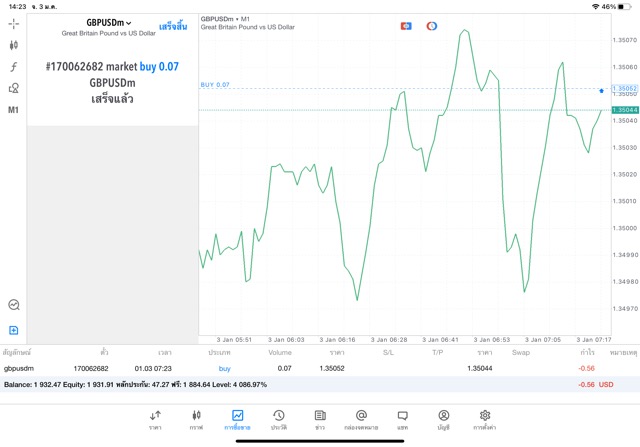Tap the blue new order icon
The image size is (640, 447).
click(14, 330)
